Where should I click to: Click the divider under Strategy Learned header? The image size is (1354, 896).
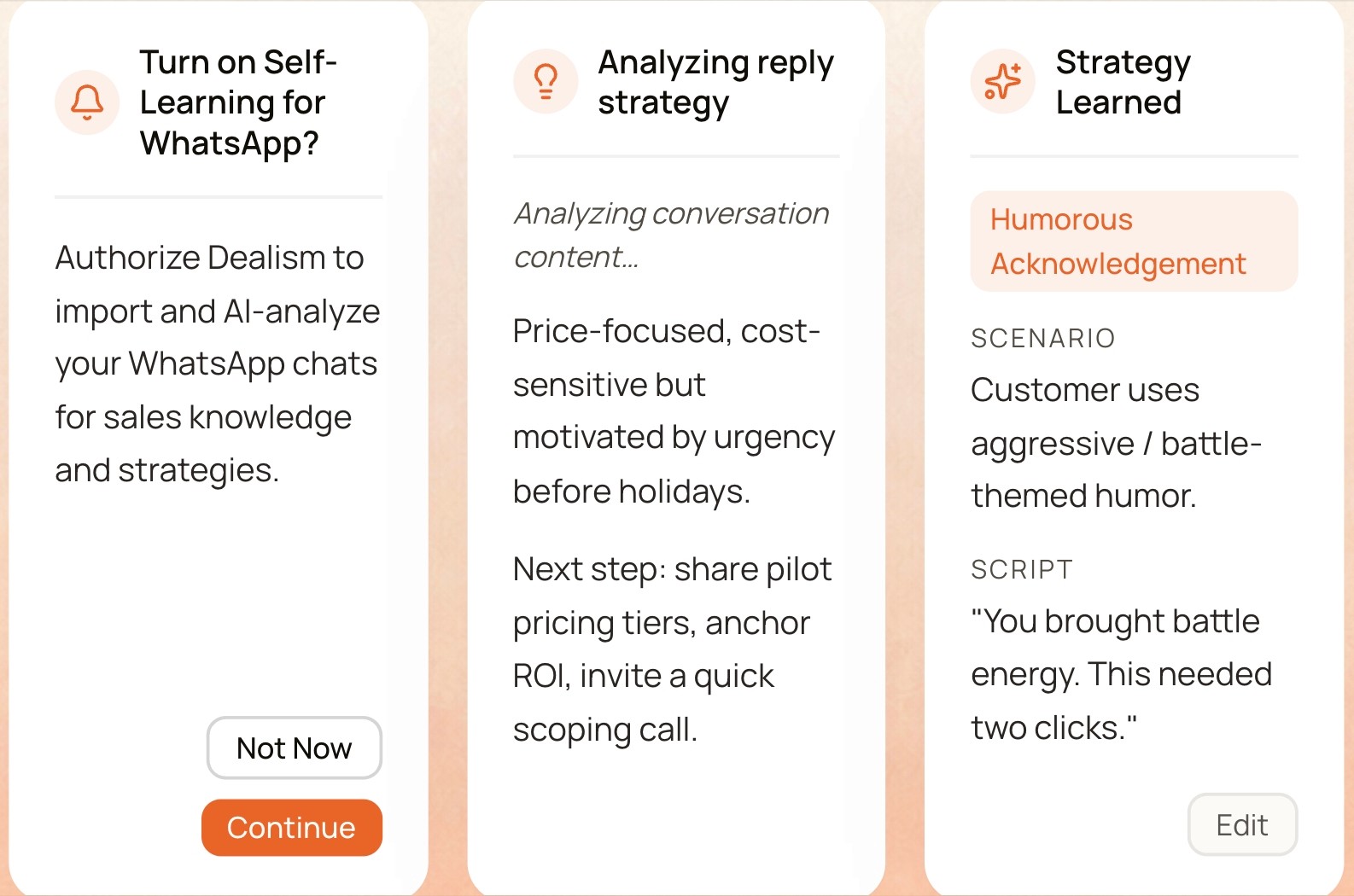[1134, 156]
